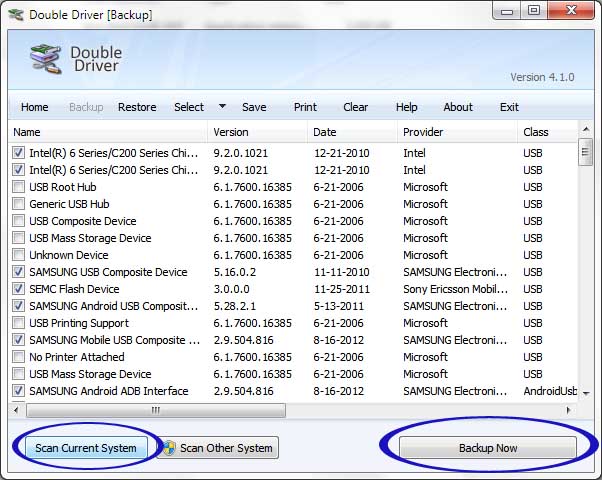Screen dimensions: 602x480
Task: Close the Double Driver window
Action: 571,10
